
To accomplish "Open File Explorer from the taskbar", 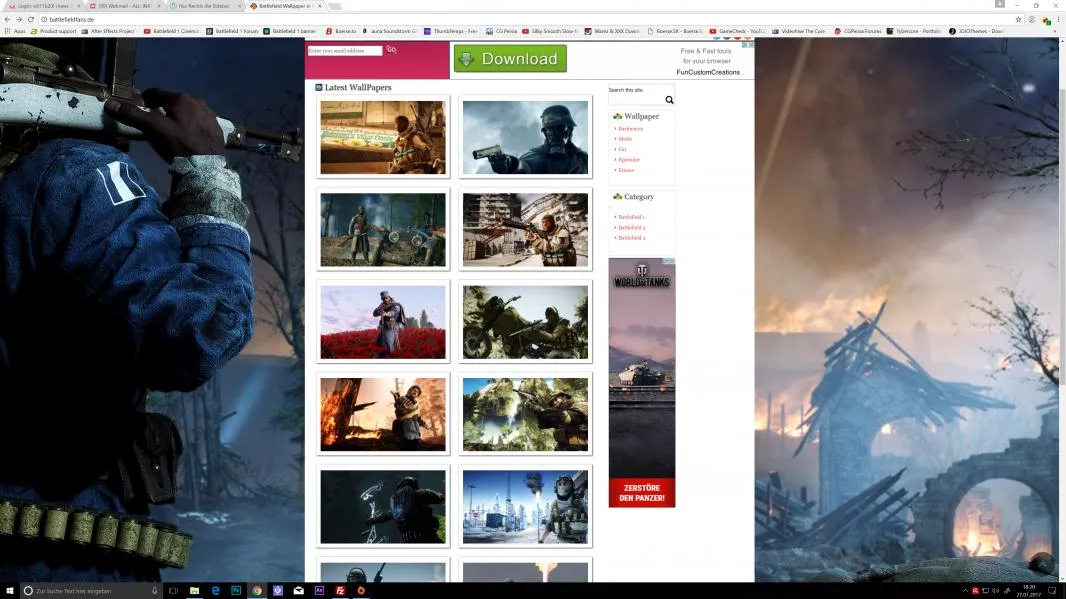I will 194,591.
